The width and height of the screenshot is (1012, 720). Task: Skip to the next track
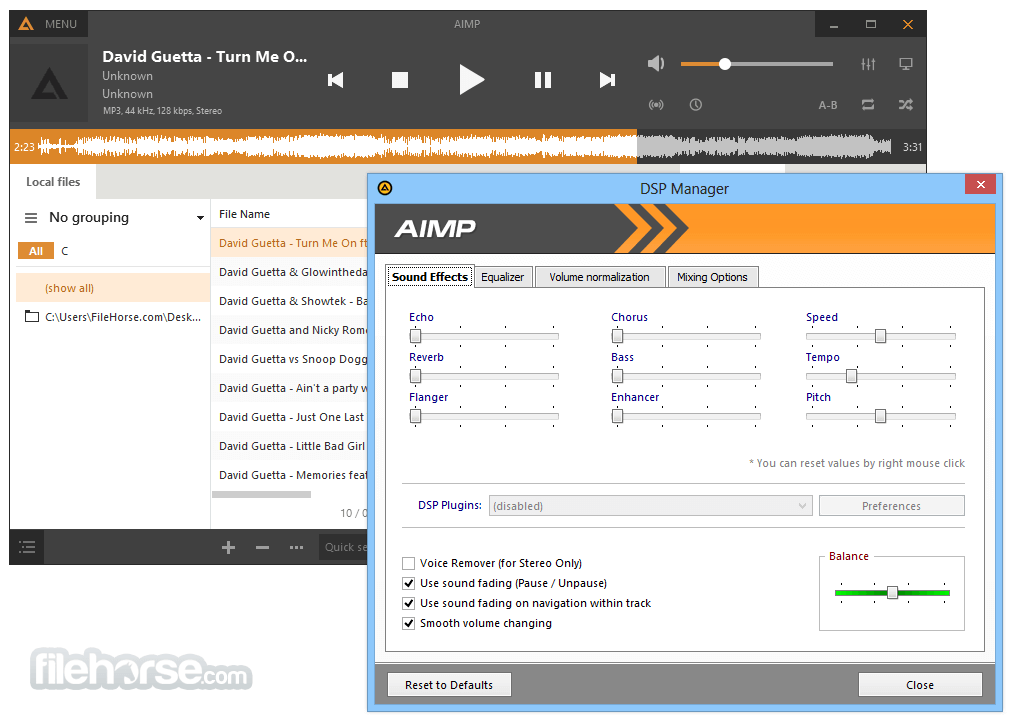[607, 80]
